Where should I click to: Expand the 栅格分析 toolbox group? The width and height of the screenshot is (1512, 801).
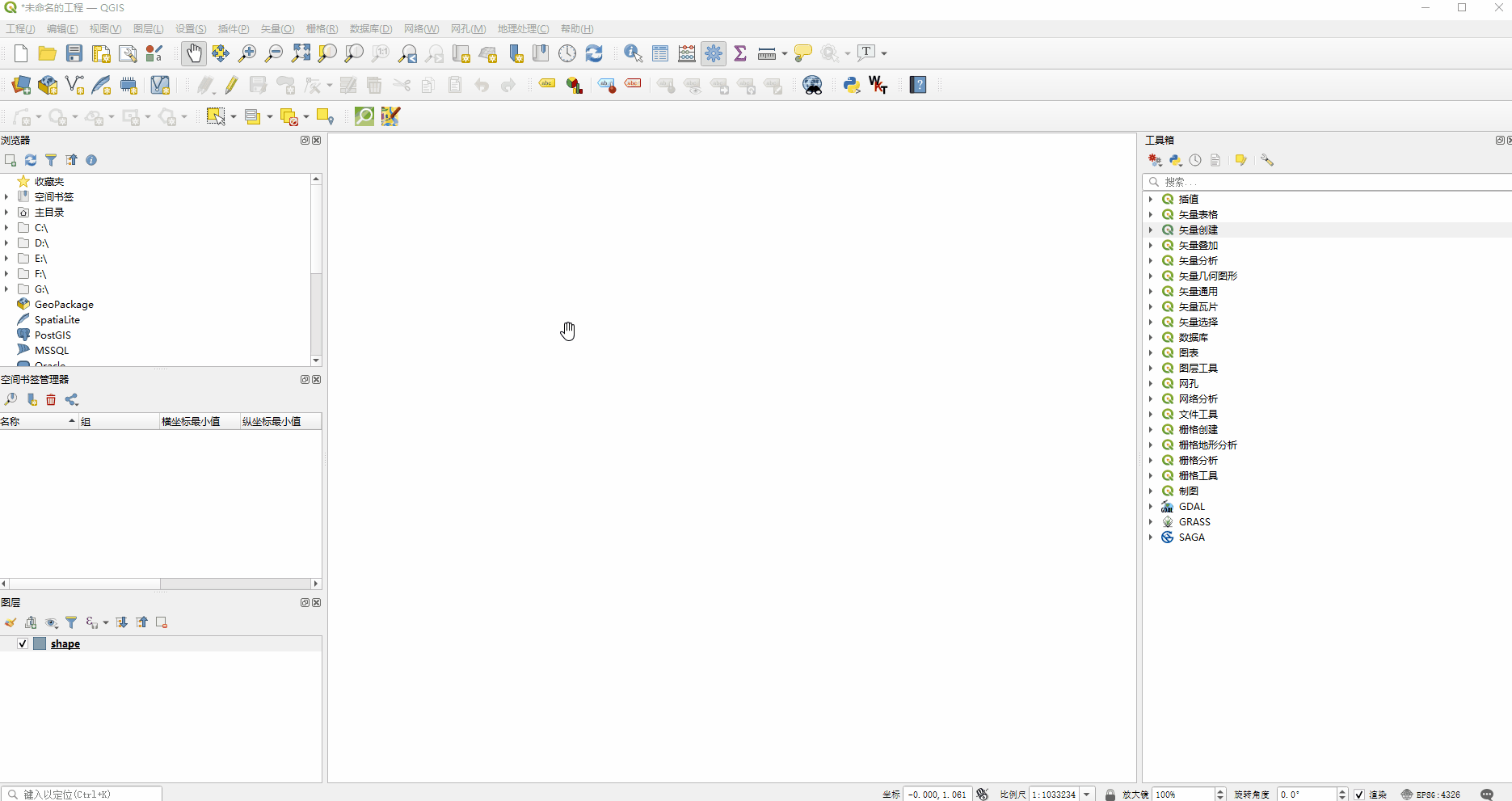(1151, 461)
